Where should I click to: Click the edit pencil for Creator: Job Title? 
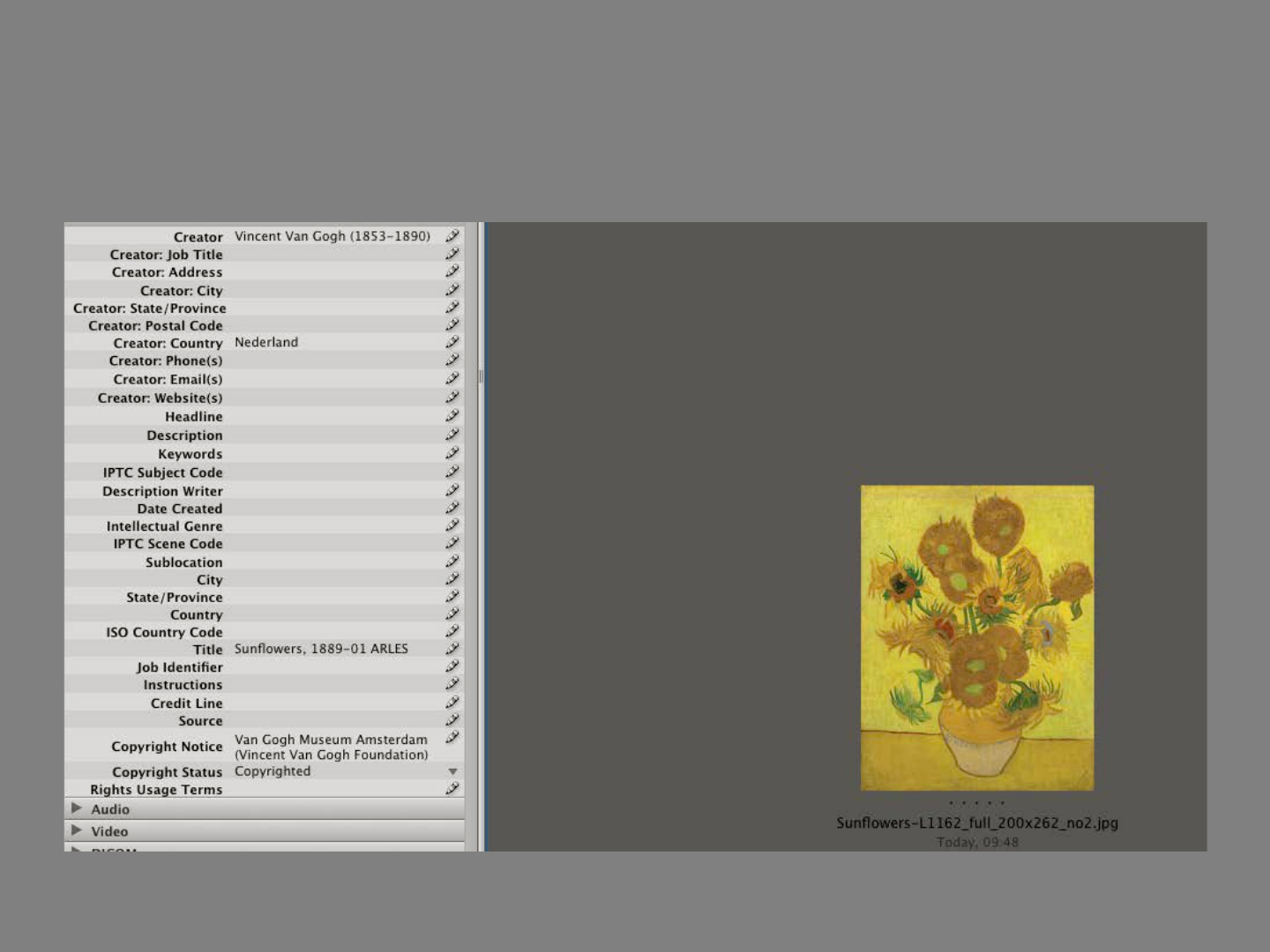coord(452,254)
